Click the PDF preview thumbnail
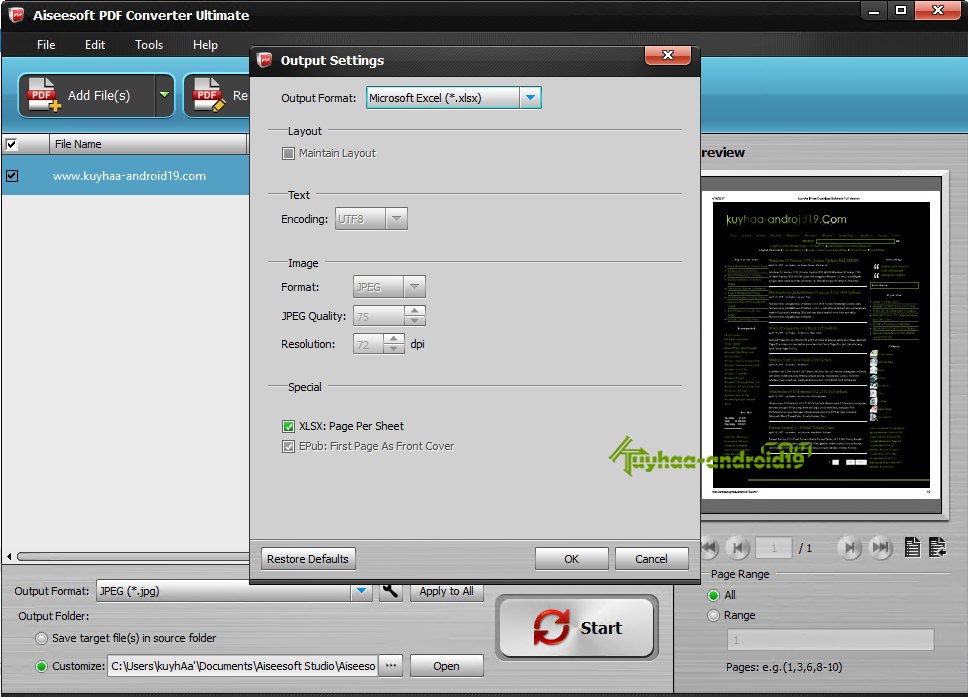 click(x=821, y=343)
